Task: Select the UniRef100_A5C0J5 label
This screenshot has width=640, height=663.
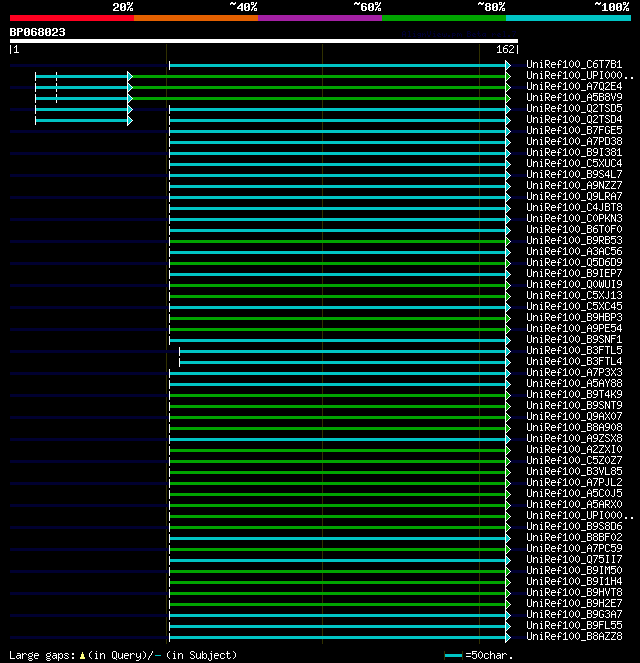Action: (574, 493)
